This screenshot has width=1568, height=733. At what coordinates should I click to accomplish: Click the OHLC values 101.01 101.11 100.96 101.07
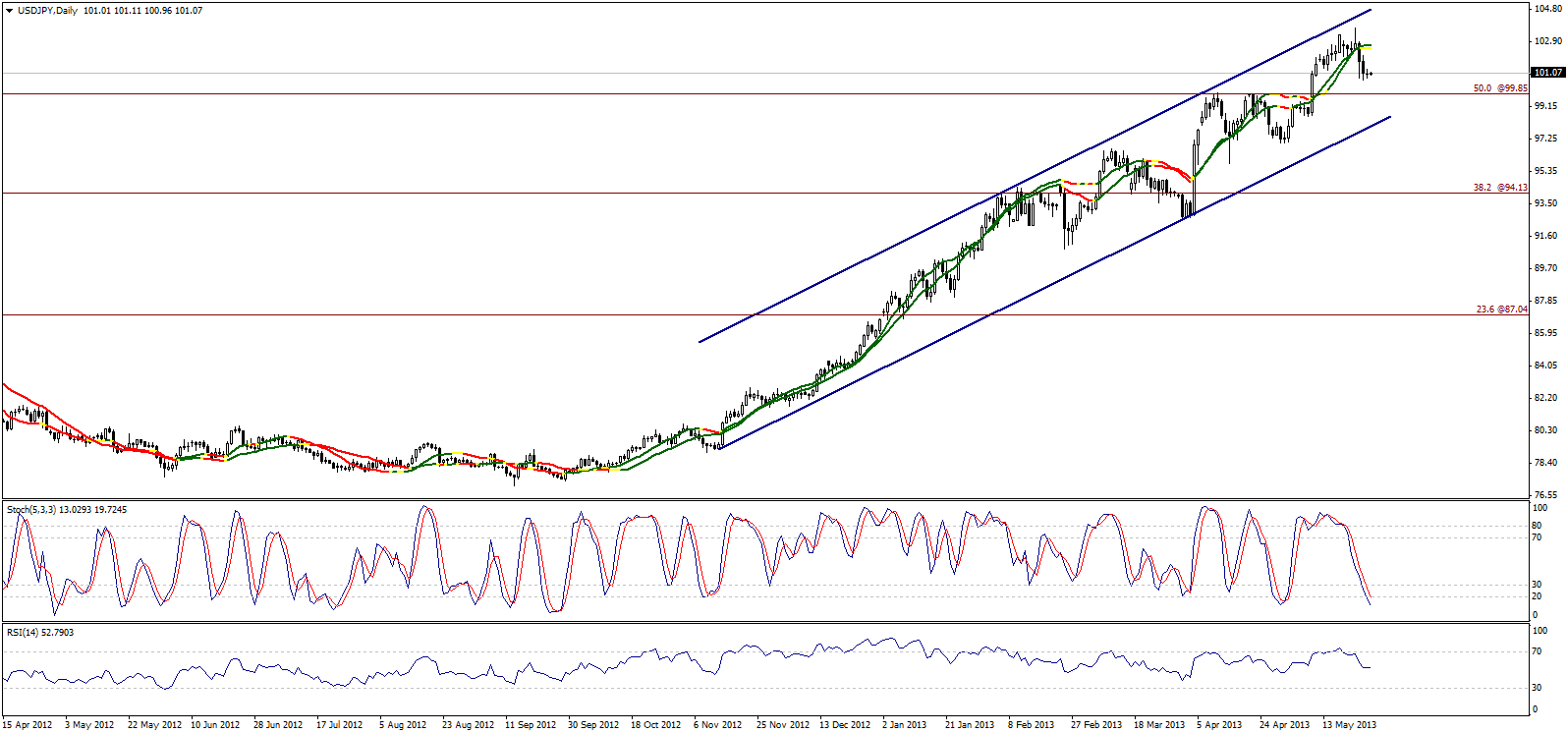pyautogui.click(x=143, y=11)
